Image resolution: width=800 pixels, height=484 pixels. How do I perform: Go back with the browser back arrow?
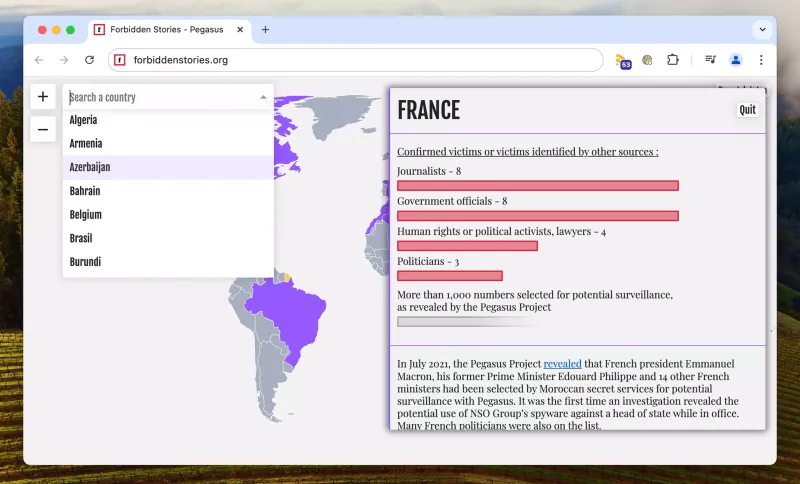(x=39, y=60)
